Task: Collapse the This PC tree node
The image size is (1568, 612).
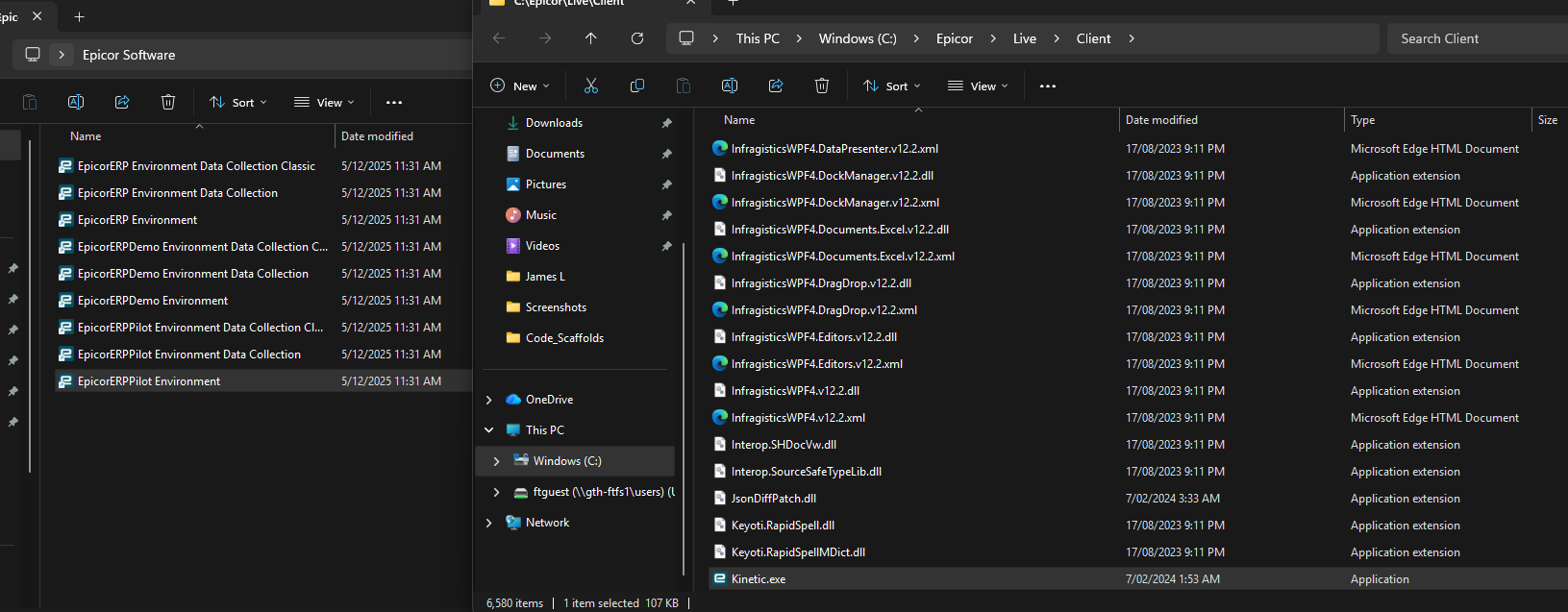Action: coord(489,430)
